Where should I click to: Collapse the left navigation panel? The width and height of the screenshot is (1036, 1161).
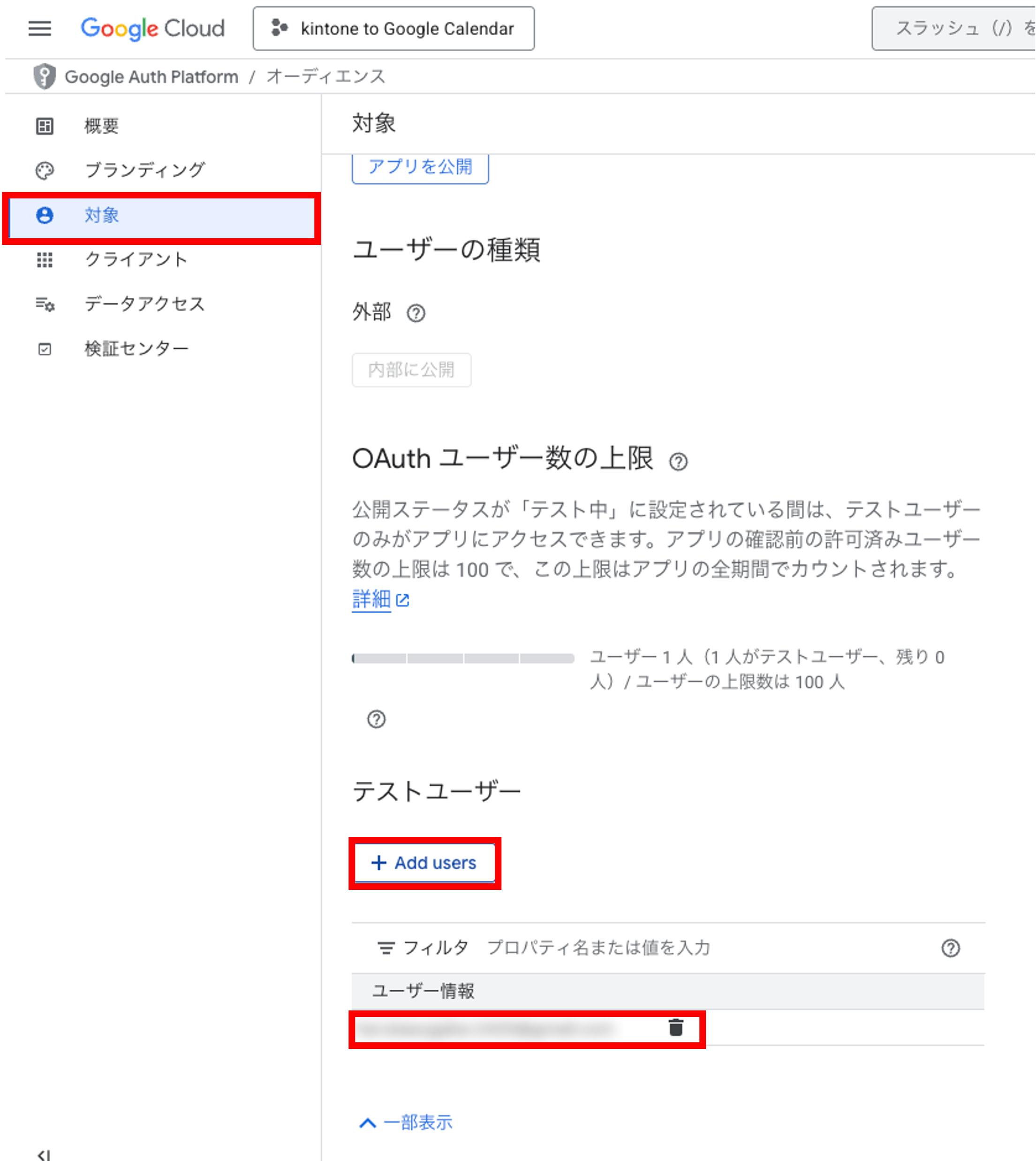[x=44, y=1155]
